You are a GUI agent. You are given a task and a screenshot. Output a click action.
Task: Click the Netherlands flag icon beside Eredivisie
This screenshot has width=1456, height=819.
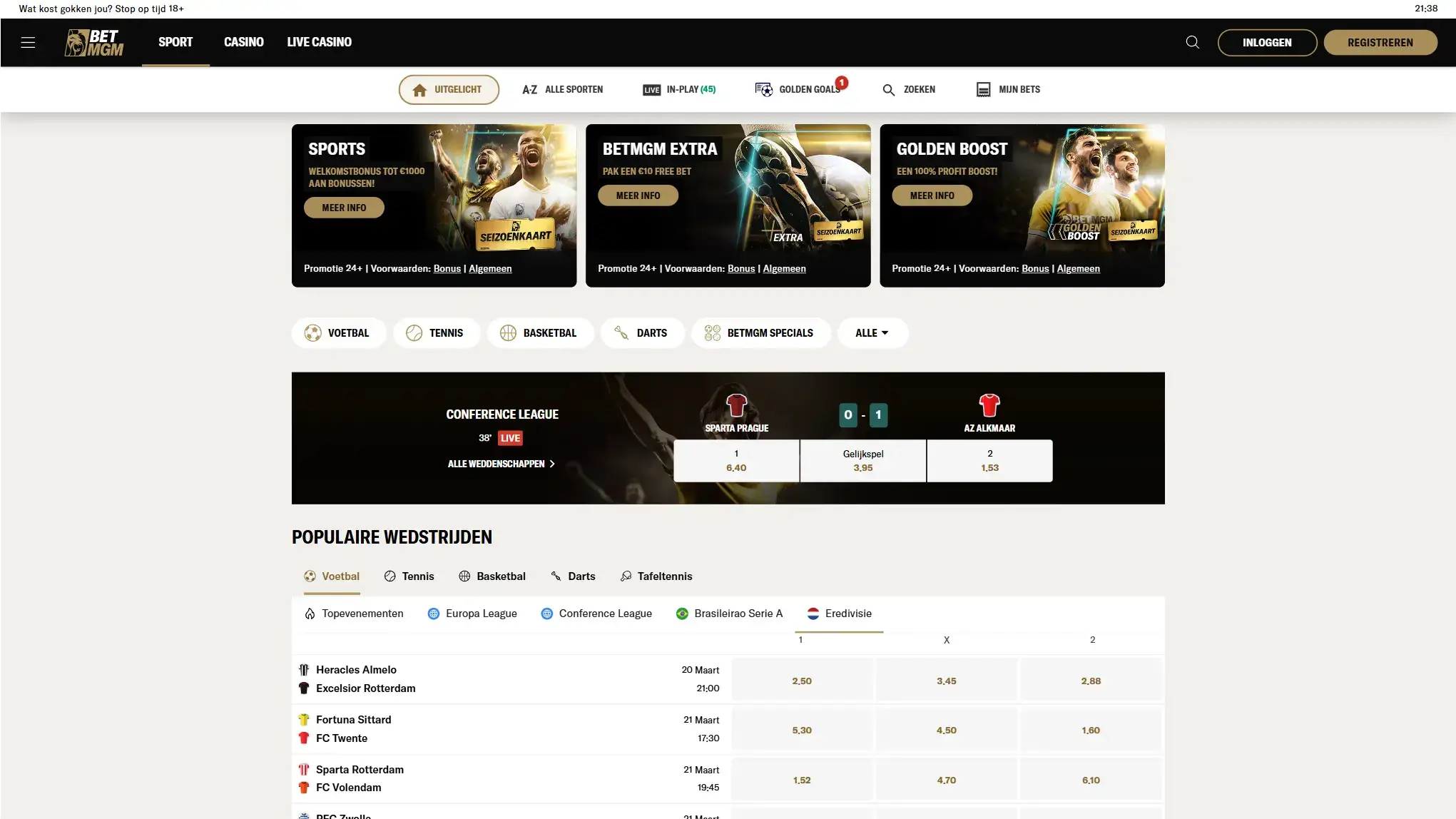click(813, 614)
